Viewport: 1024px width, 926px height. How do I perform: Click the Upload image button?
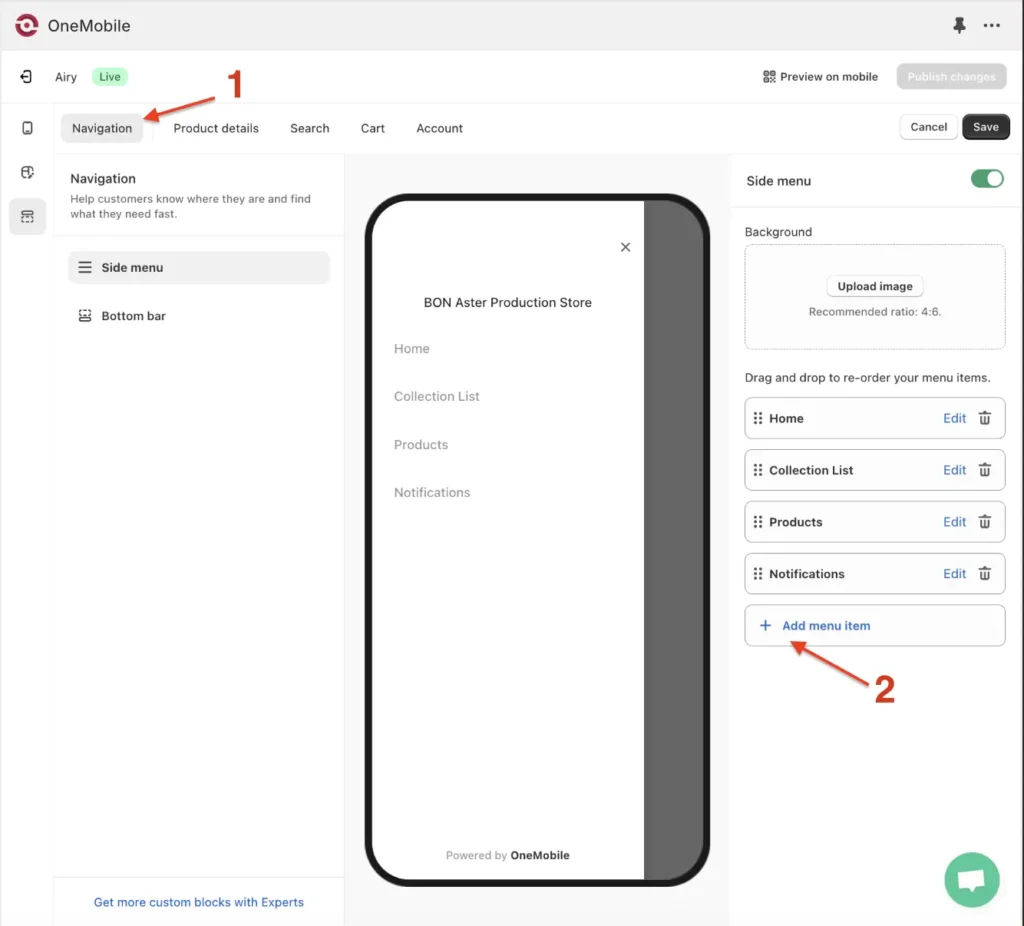point(874,286)
